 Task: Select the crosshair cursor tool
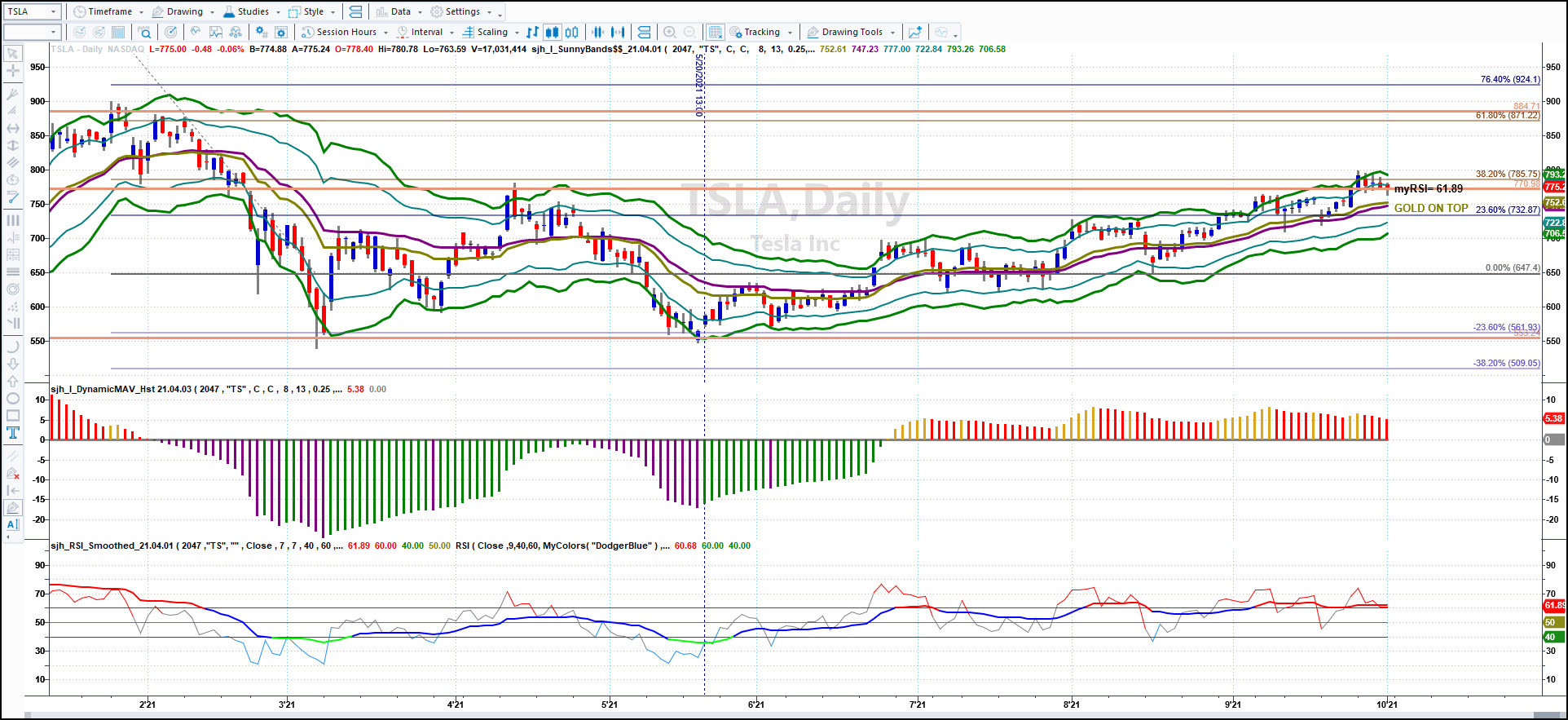point(13,71)
